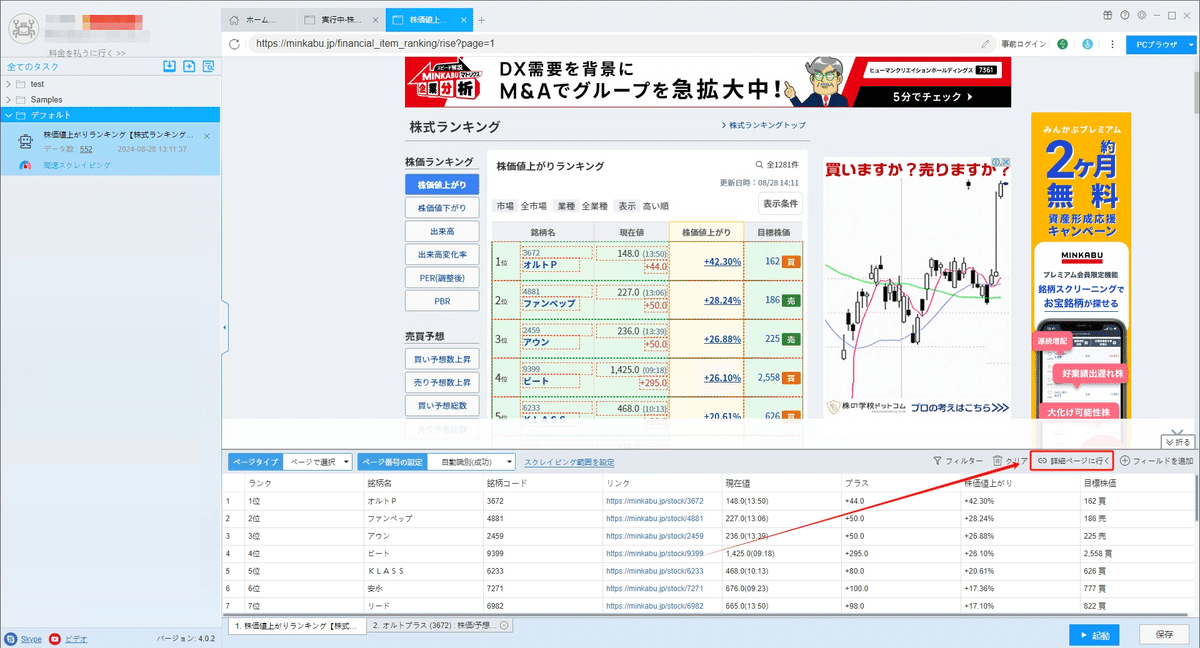Image resolution: width=1200 pixels, height=648 pixels.
Task: Click フィールドを追加 button
Action: pos(1156,461)
